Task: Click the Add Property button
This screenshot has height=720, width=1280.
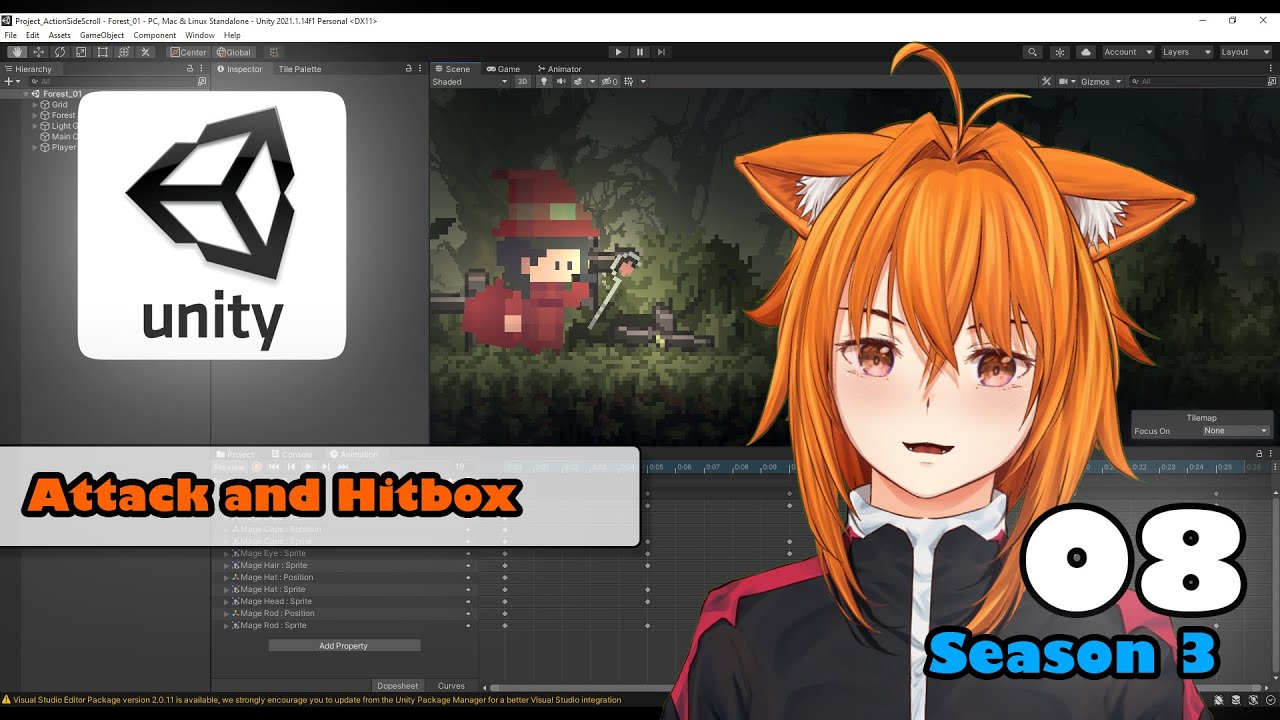Action: pos(344,646)
